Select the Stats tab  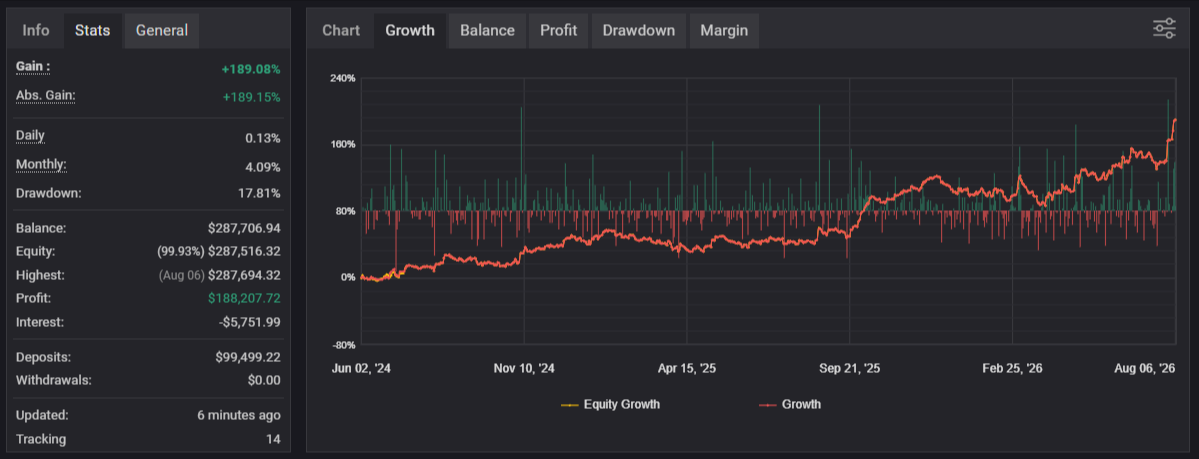pyautogui.click(x=93, y=31)
